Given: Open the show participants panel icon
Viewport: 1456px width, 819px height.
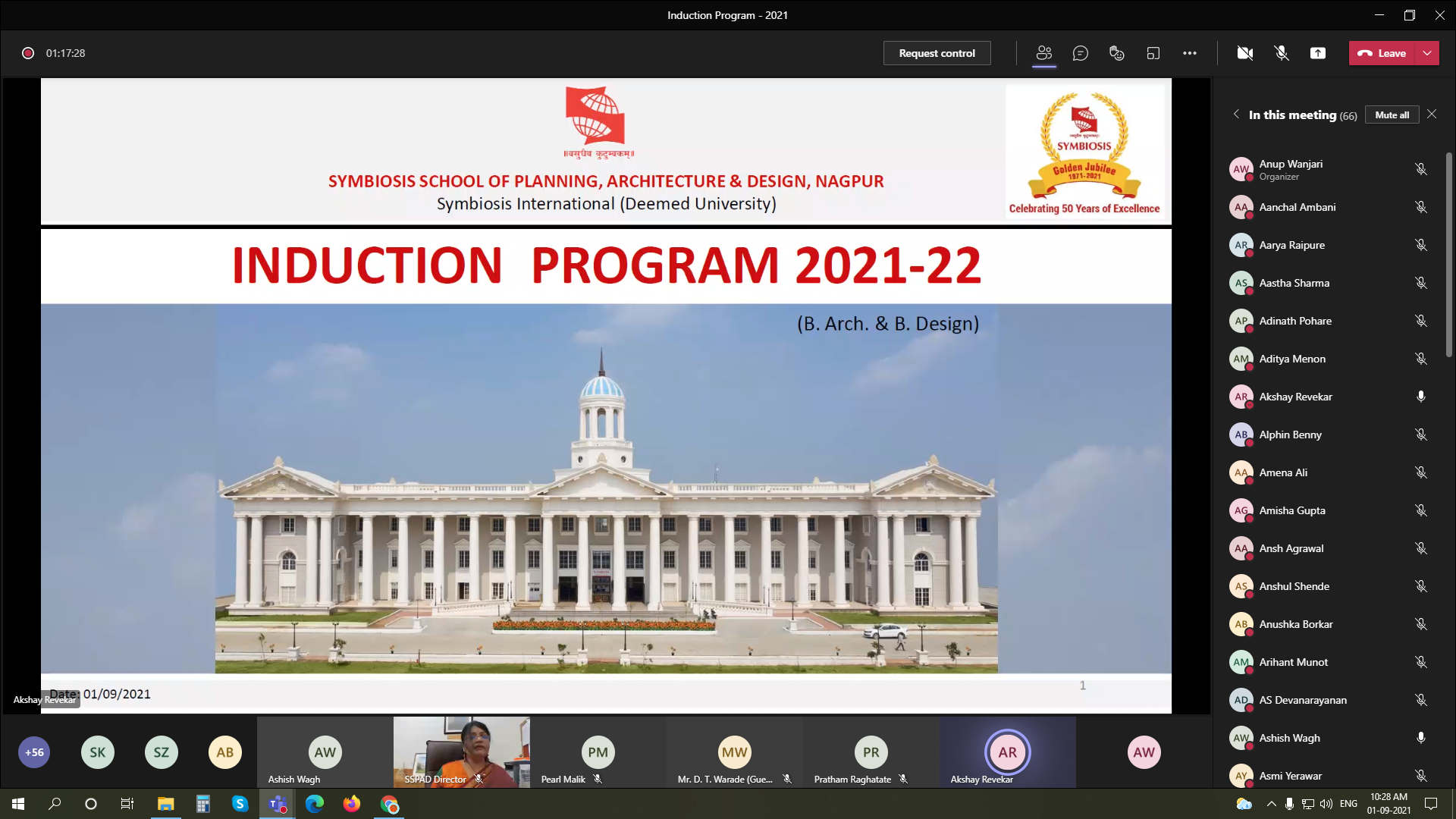Looking at the screenshot, I should (x=1044, y=53).
